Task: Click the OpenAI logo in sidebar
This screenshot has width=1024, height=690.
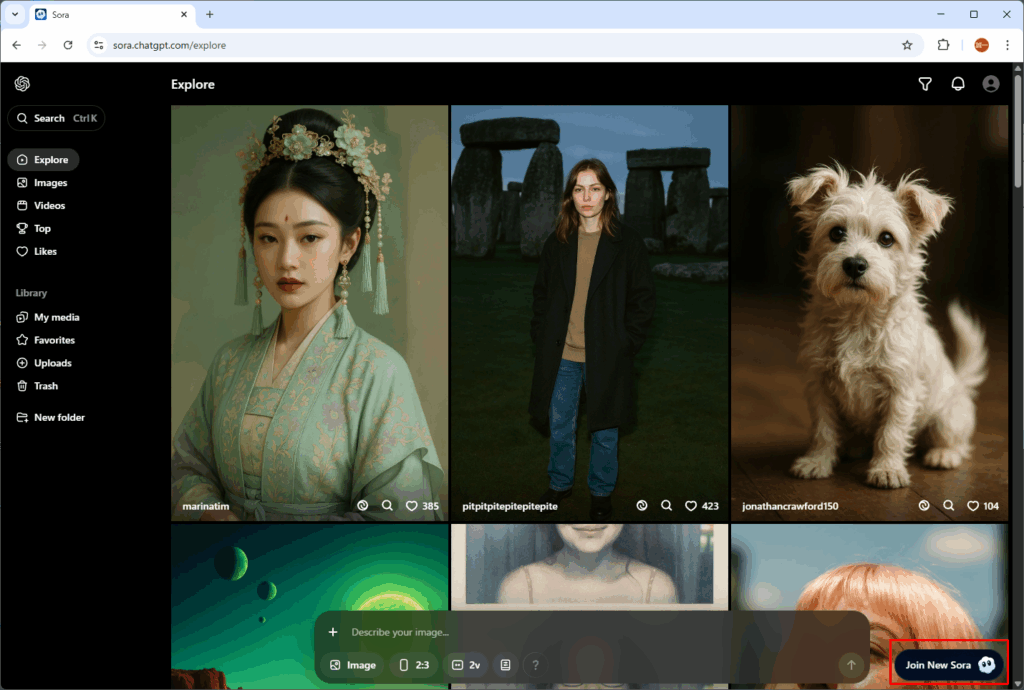Action: 23,84
